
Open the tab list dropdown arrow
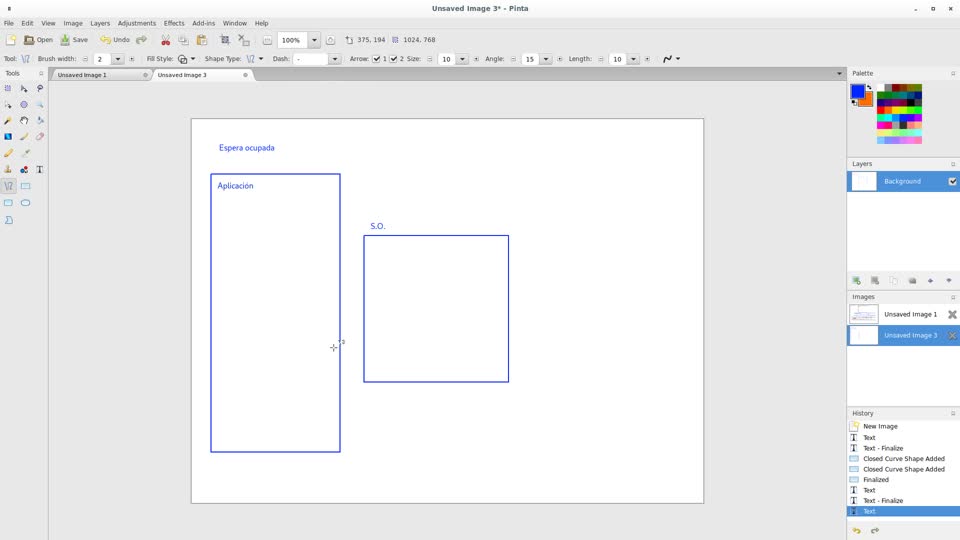[x=839, y=74]
